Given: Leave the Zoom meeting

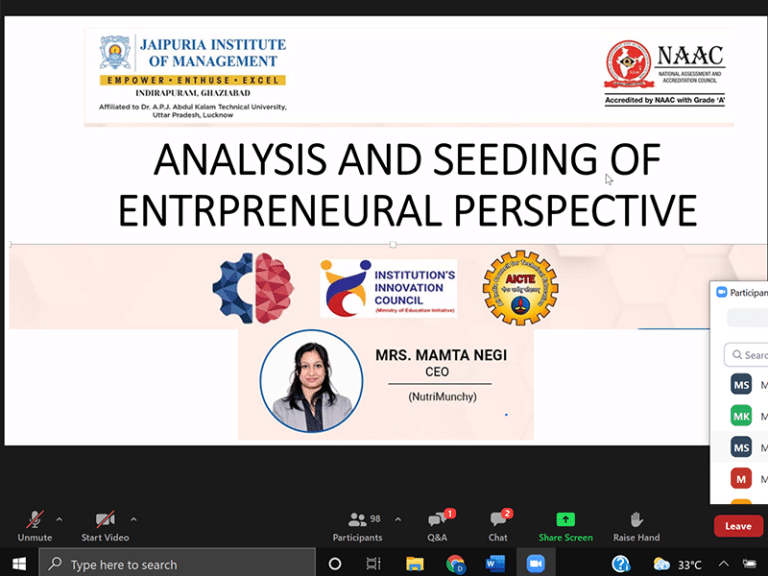Looking at the screenshot, I should pos(738,526).
